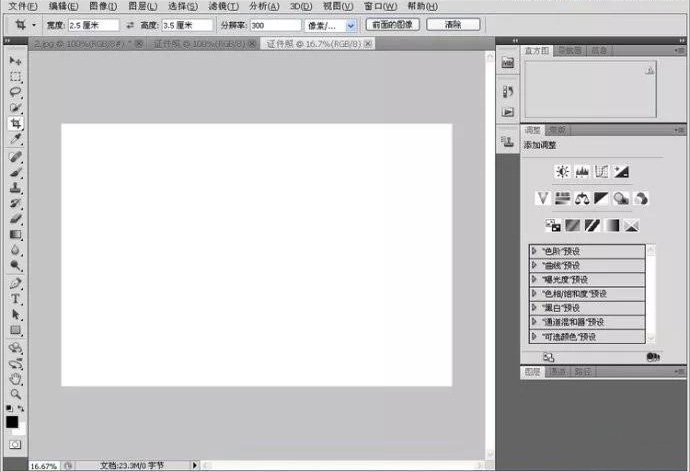This screenshot has width=690, height=472.
Task: Add Levels adjustment
Action: click(582, 172)
